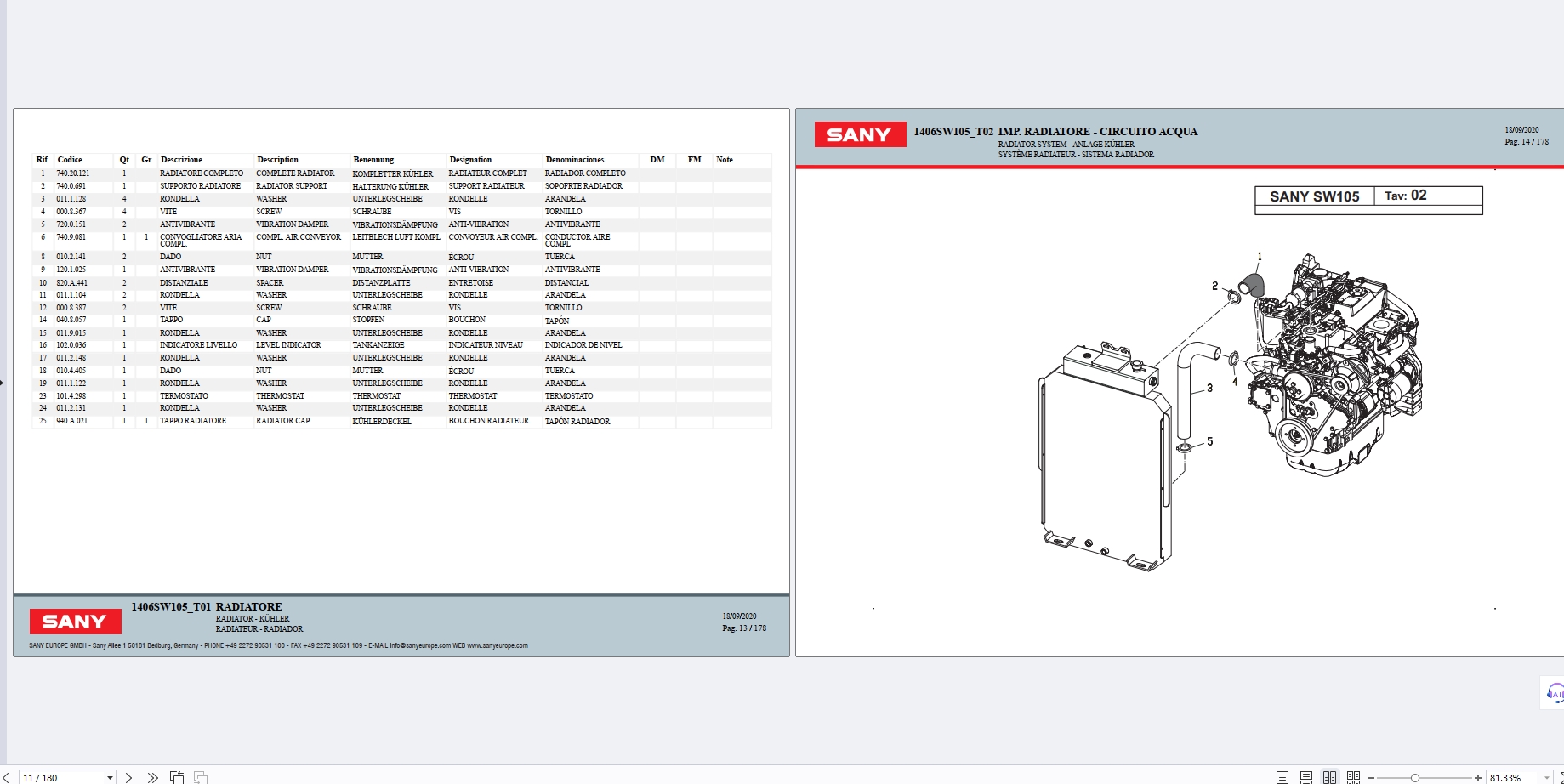Image resolution: width=1564 pixels, height=784 pixels.
Task: Click the SANY SW105 model box
Action: tap(1315, 196)
